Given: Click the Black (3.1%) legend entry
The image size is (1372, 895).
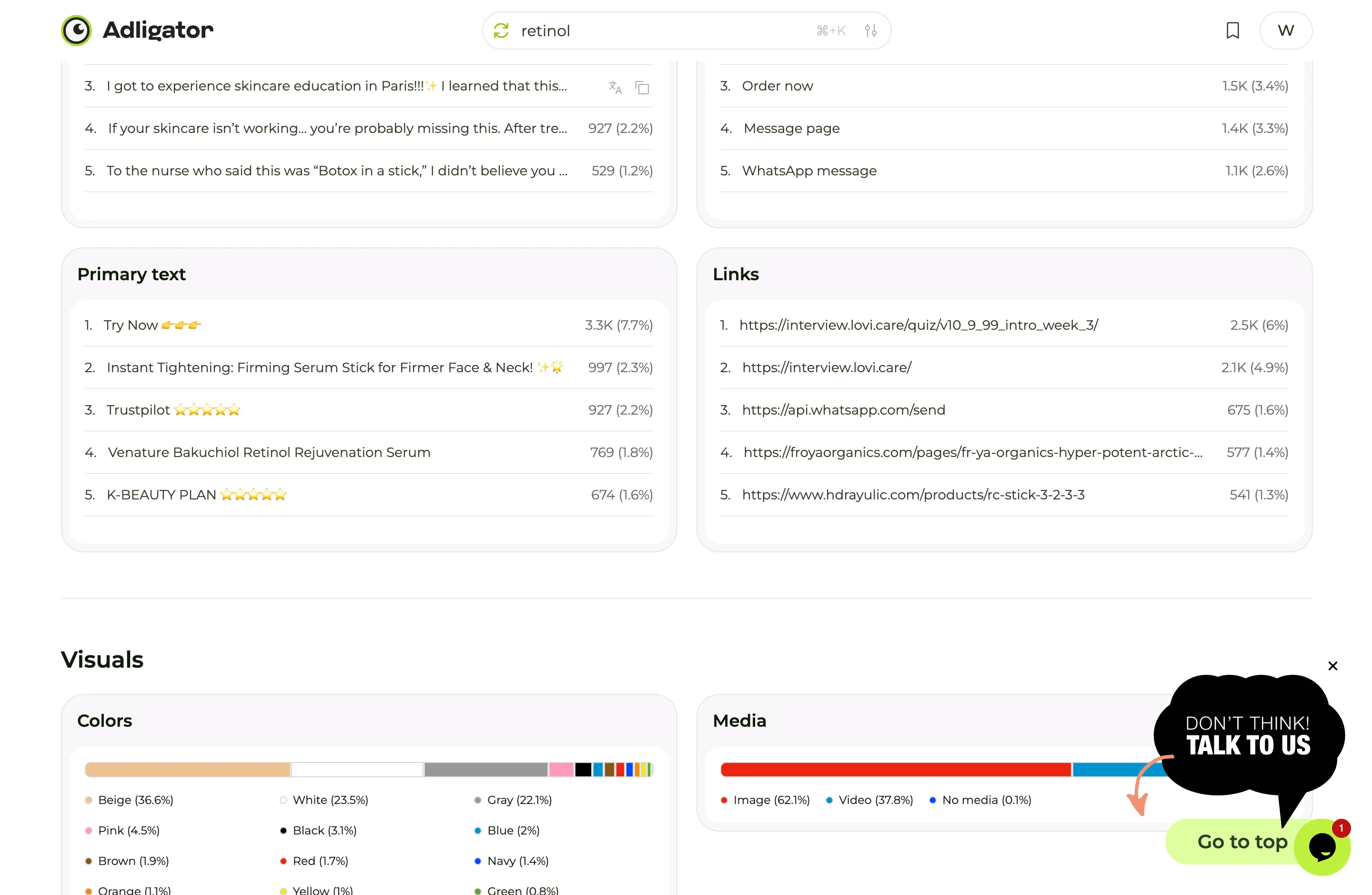Looking at the screenshot, I should pos(318,830).
